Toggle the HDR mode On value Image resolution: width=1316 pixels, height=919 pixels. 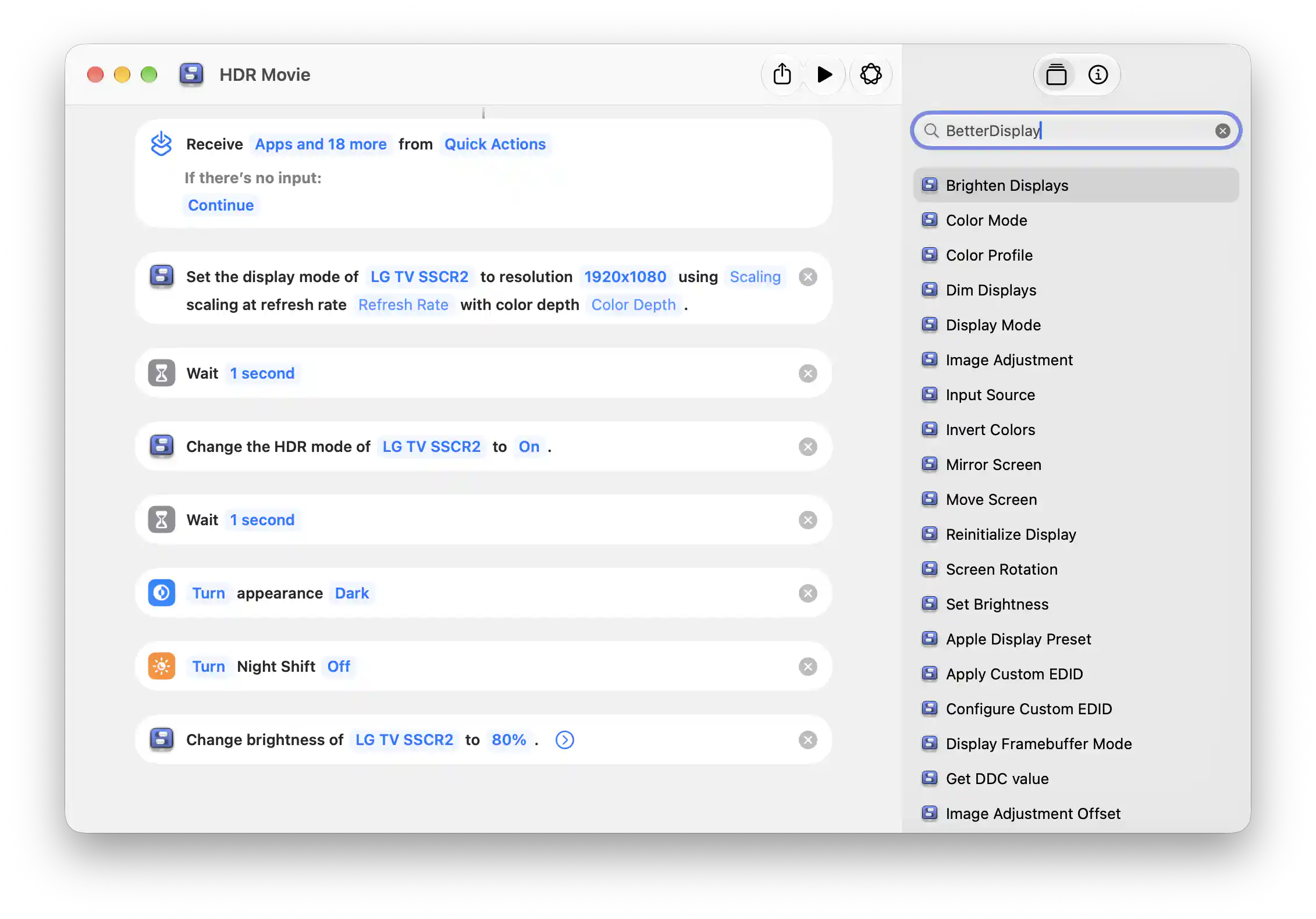pos(529,447)
